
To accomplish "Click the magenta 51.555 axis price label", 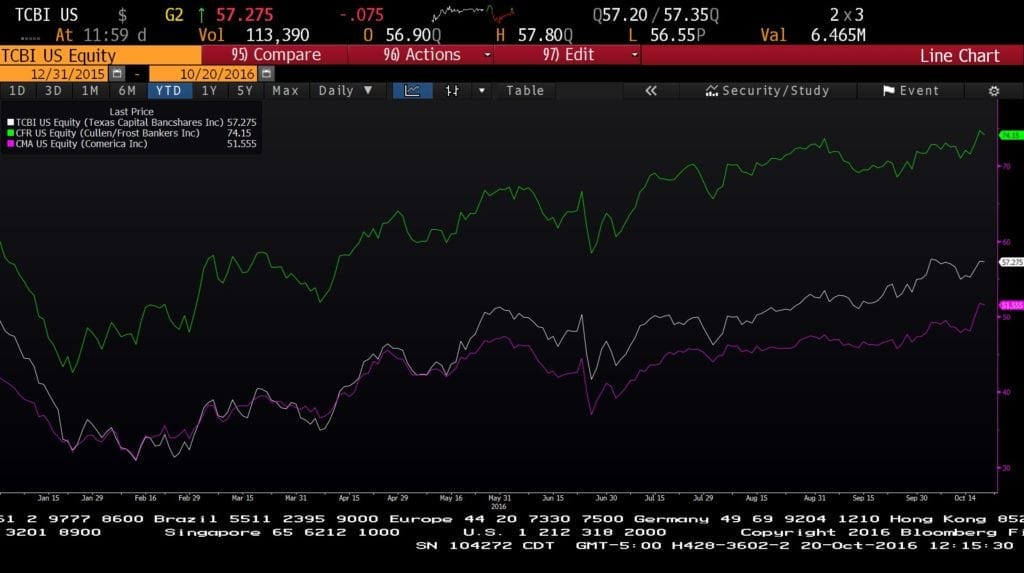I will (x=1011, y=305).
